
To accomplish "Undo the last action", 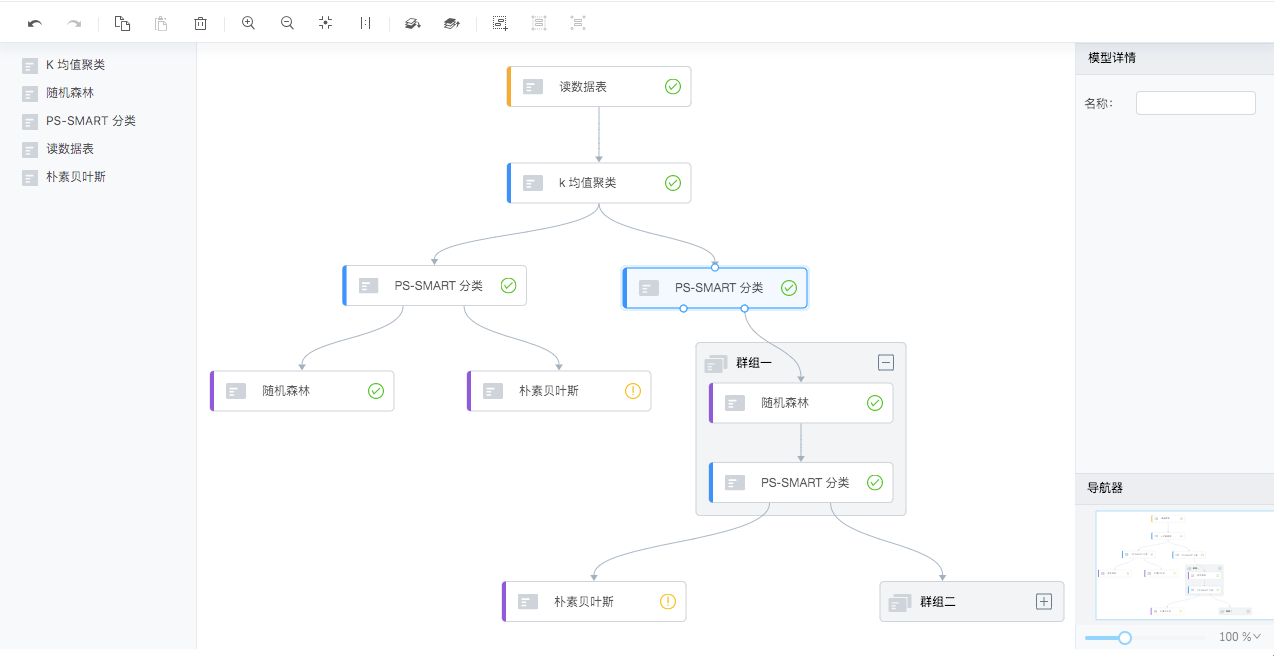I will pyautogui.click(x=35, y=23).
